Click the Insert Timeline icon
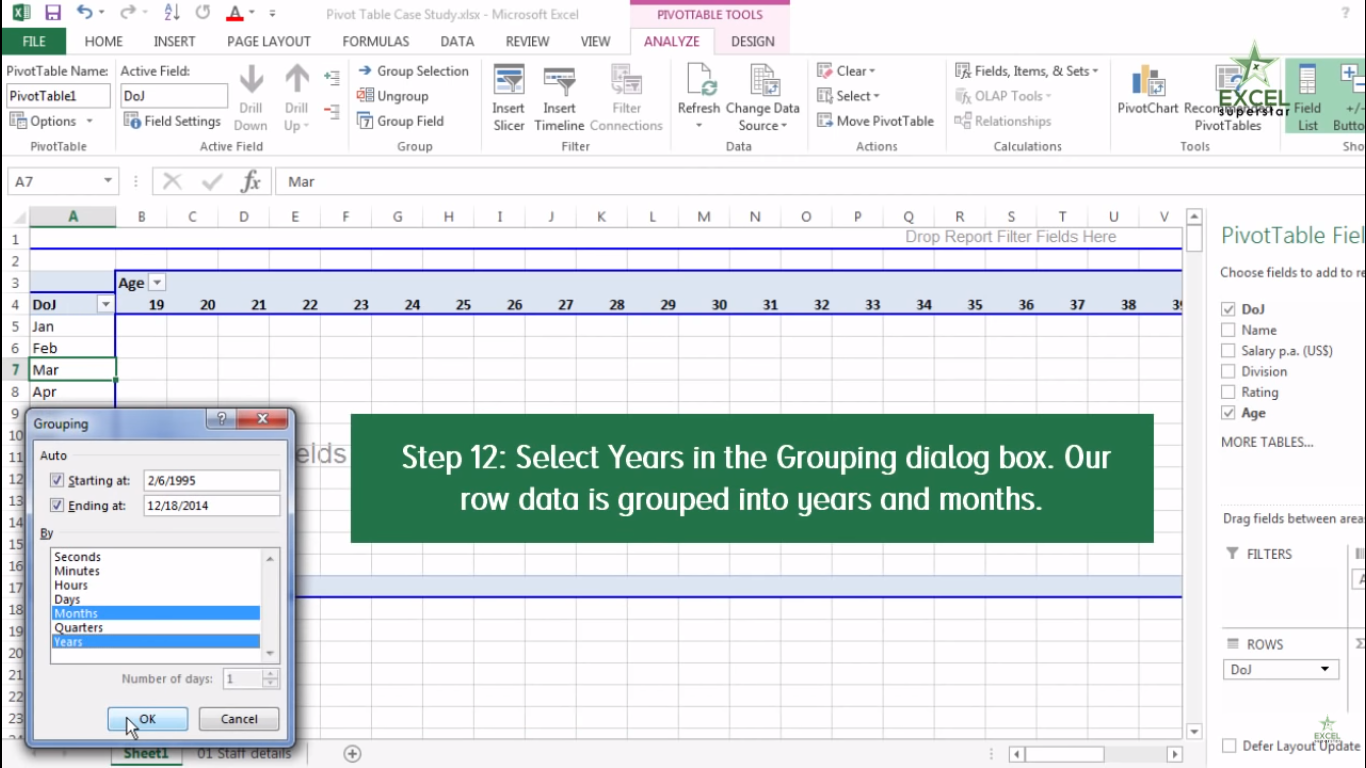Image resolution: width=1366 pixels, height=768 pixels. [559, 80]
